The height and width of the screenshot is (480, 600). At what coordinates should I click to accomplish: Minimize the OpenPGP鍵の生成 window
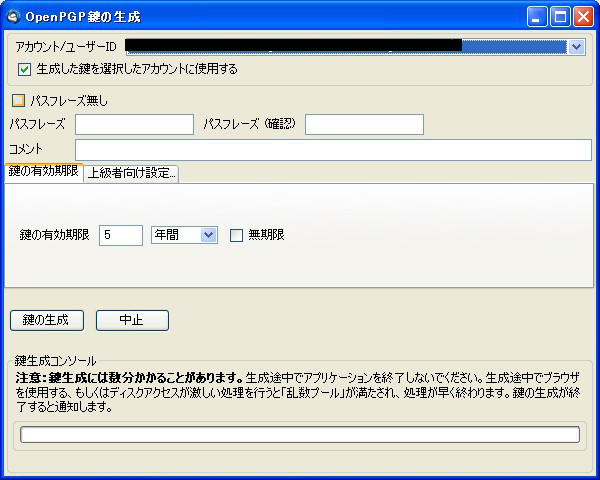tap(537, 17)
